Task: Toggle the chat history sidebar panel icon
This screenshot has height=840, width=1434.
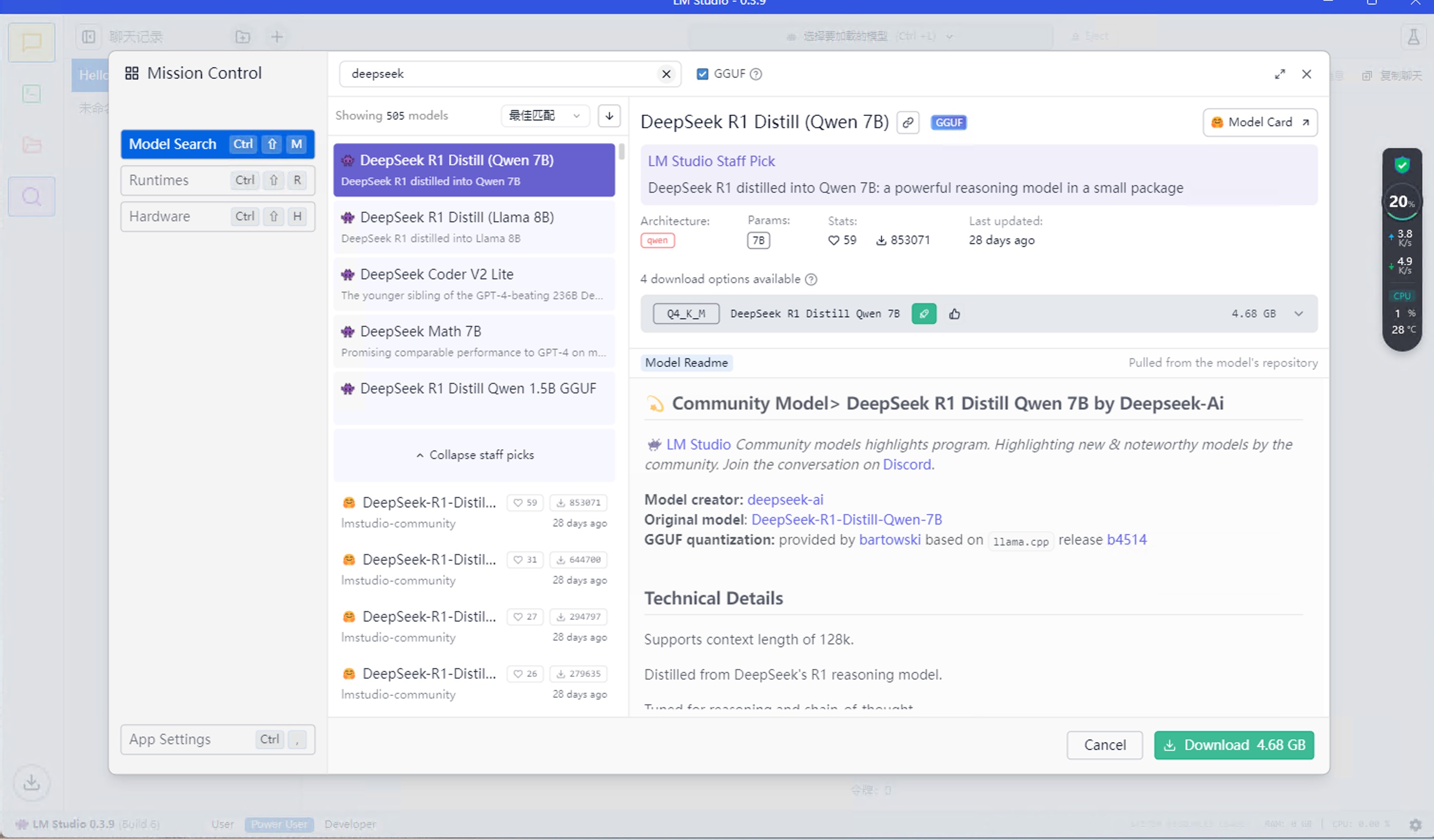Action: pos(88,37)
